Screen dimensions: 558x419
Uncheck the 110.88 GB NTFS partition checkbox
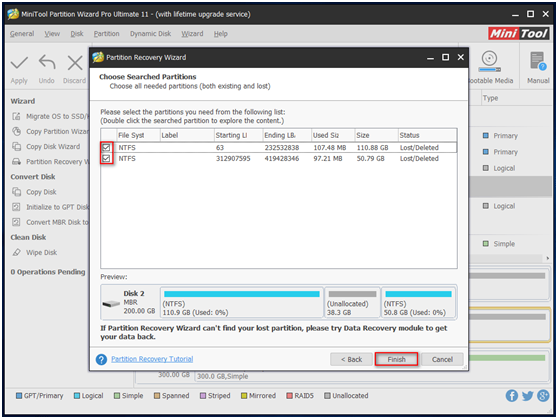tap(106, 147)
